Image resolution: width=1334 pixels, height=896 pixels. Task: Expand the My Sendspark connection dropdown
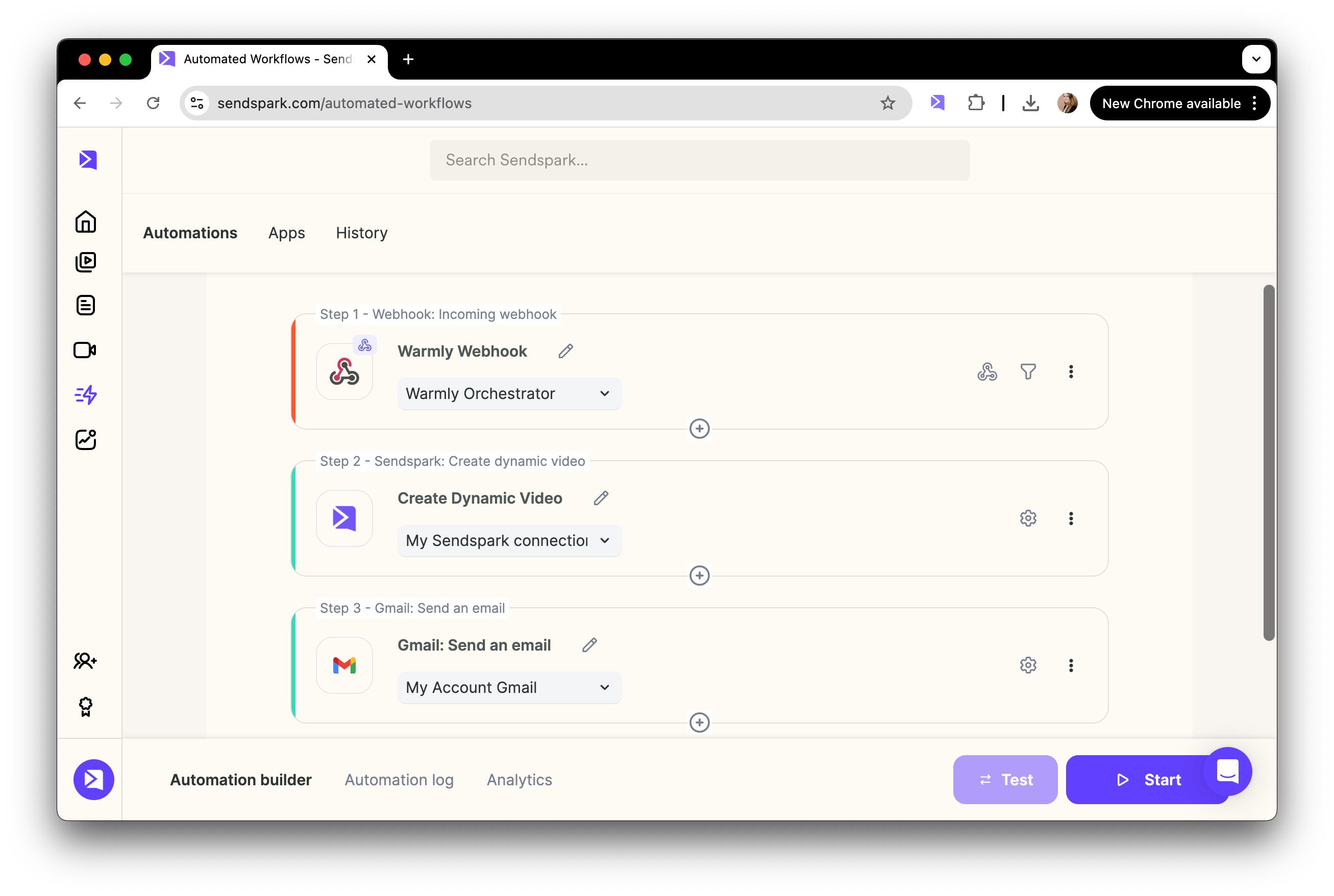tap(509, 540)
